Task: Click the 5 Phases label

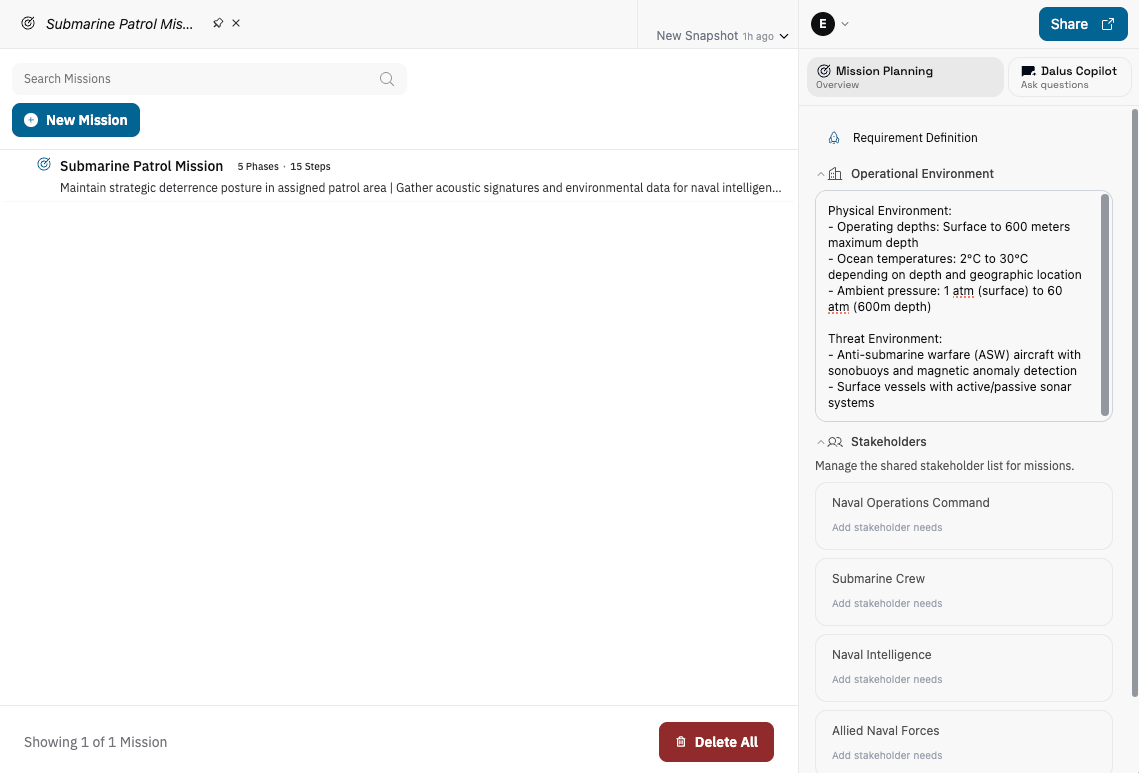Action: point(258,166)
